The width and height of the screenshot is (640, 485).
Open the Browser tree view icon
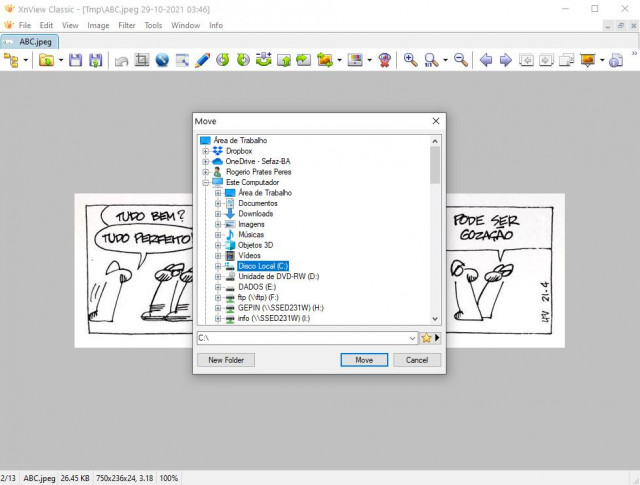(x=11, y=60)
